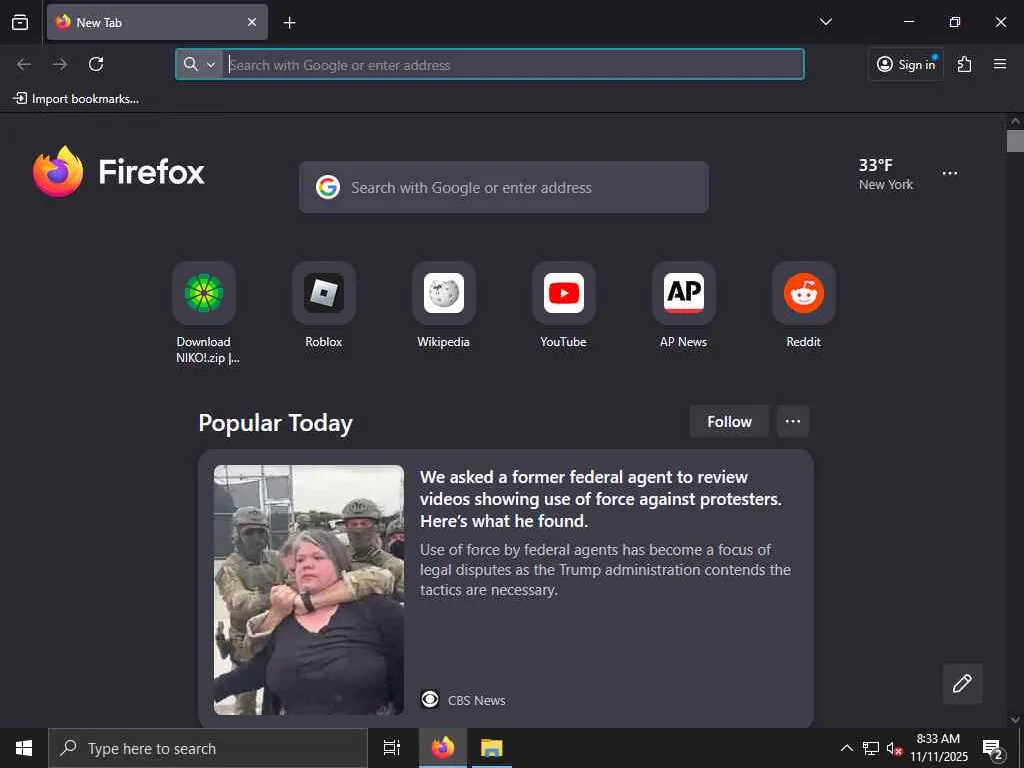Click the scrollbar down arrow
1024x768 pixels.
1015,720
